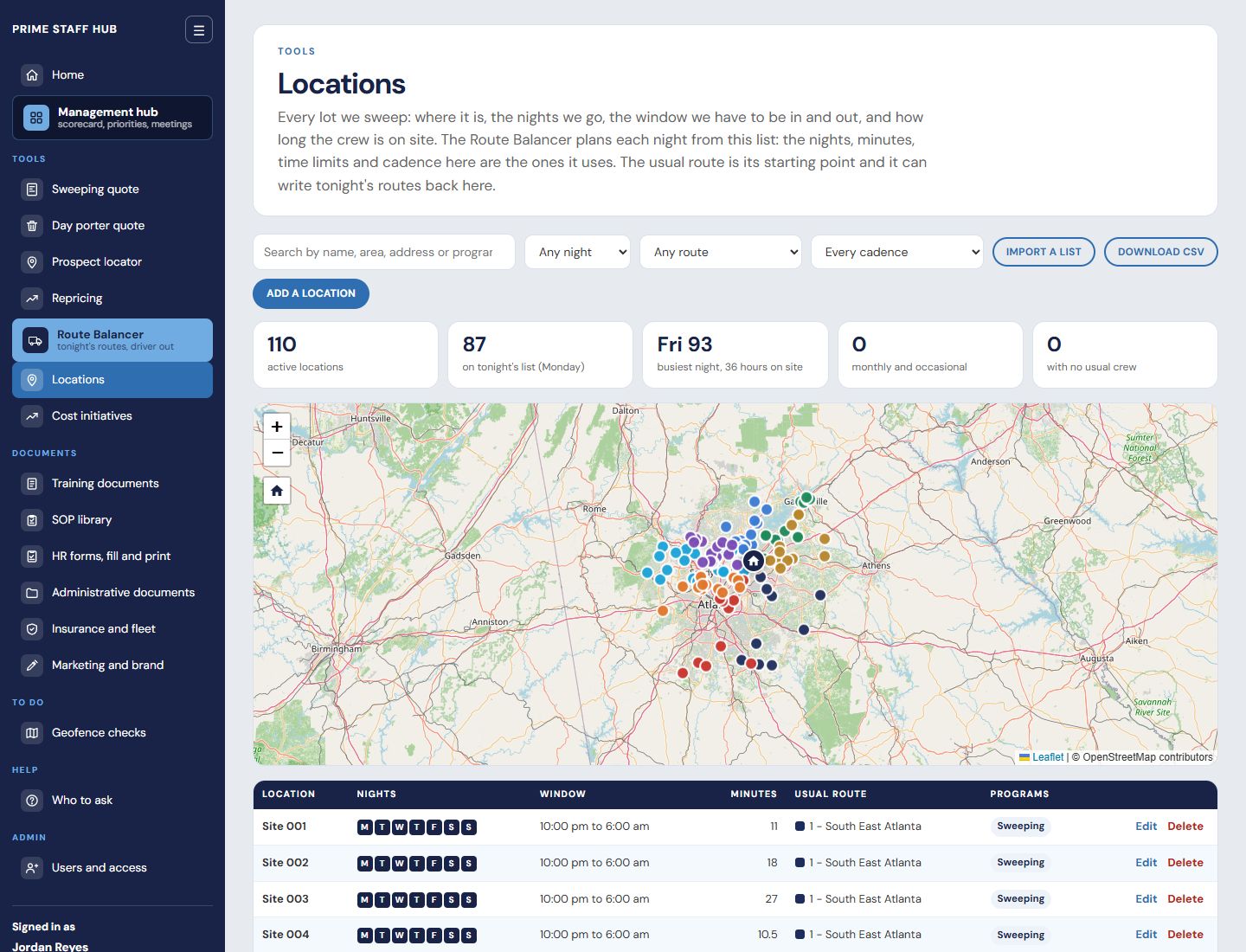This screenshot has height=952, width=1246.
Task: Click the Geofence checks map icon
Action: [x=32, y=733]
